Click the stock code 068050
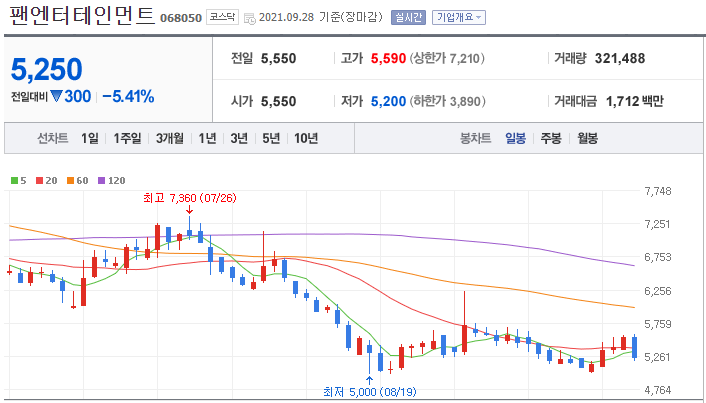This screenshot has width=706, height=403. tap(181, 19)
